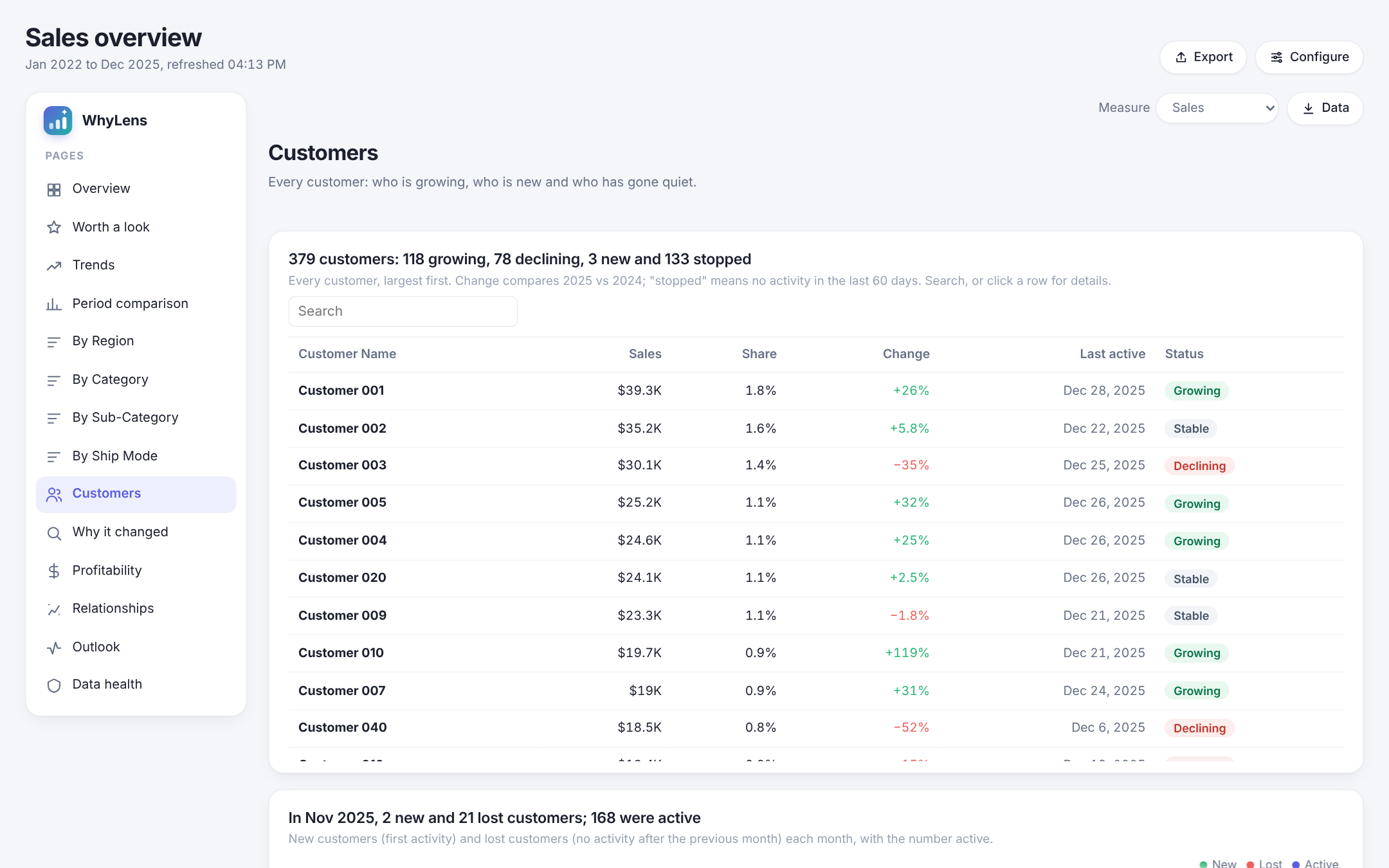Image resolution: width=1389 pixels, height=868 pixels.
Task: Sort by the Last active column header
Action: point(1112,354)
